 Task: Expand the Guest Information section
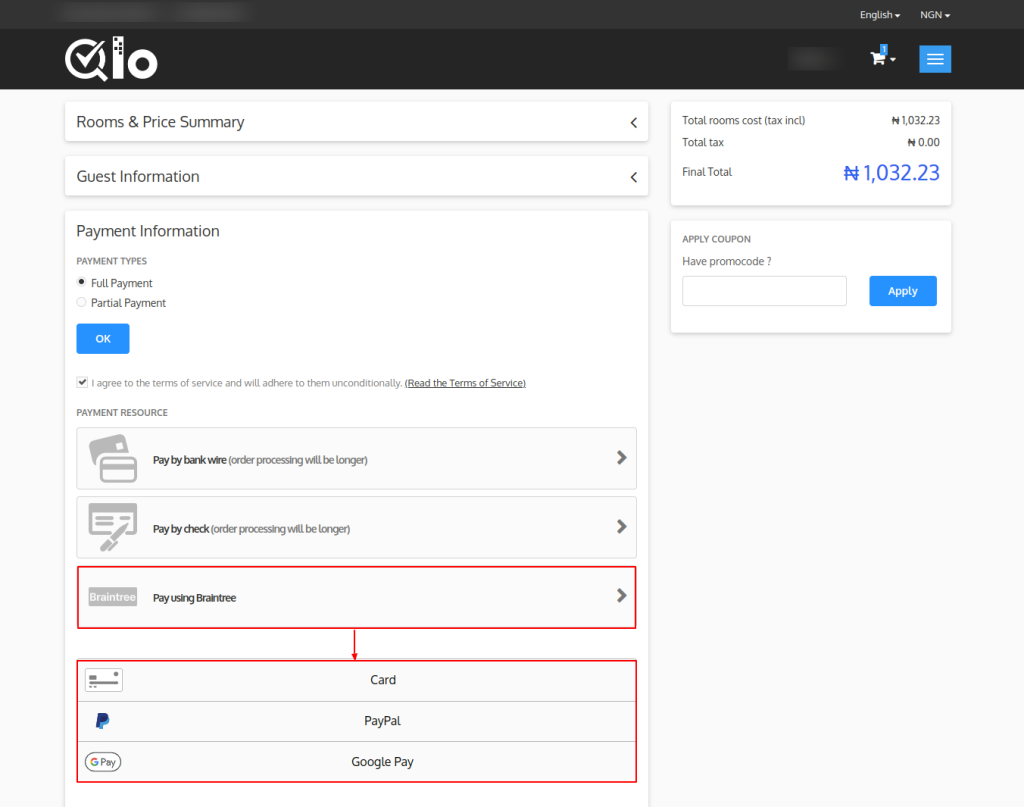click(x=356, y=177)
